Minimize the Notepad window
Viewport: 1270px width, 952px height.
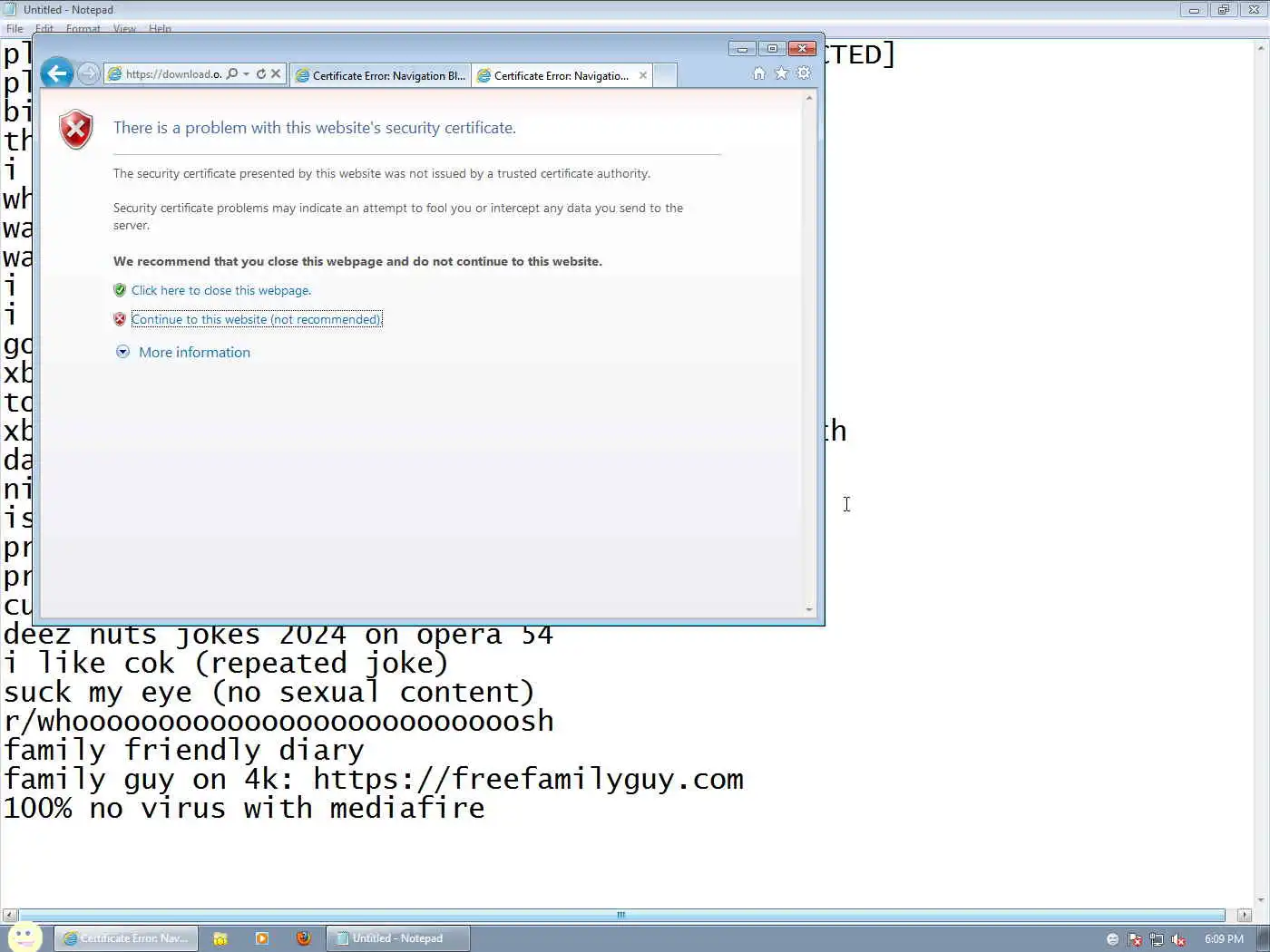pos(1194,10)
